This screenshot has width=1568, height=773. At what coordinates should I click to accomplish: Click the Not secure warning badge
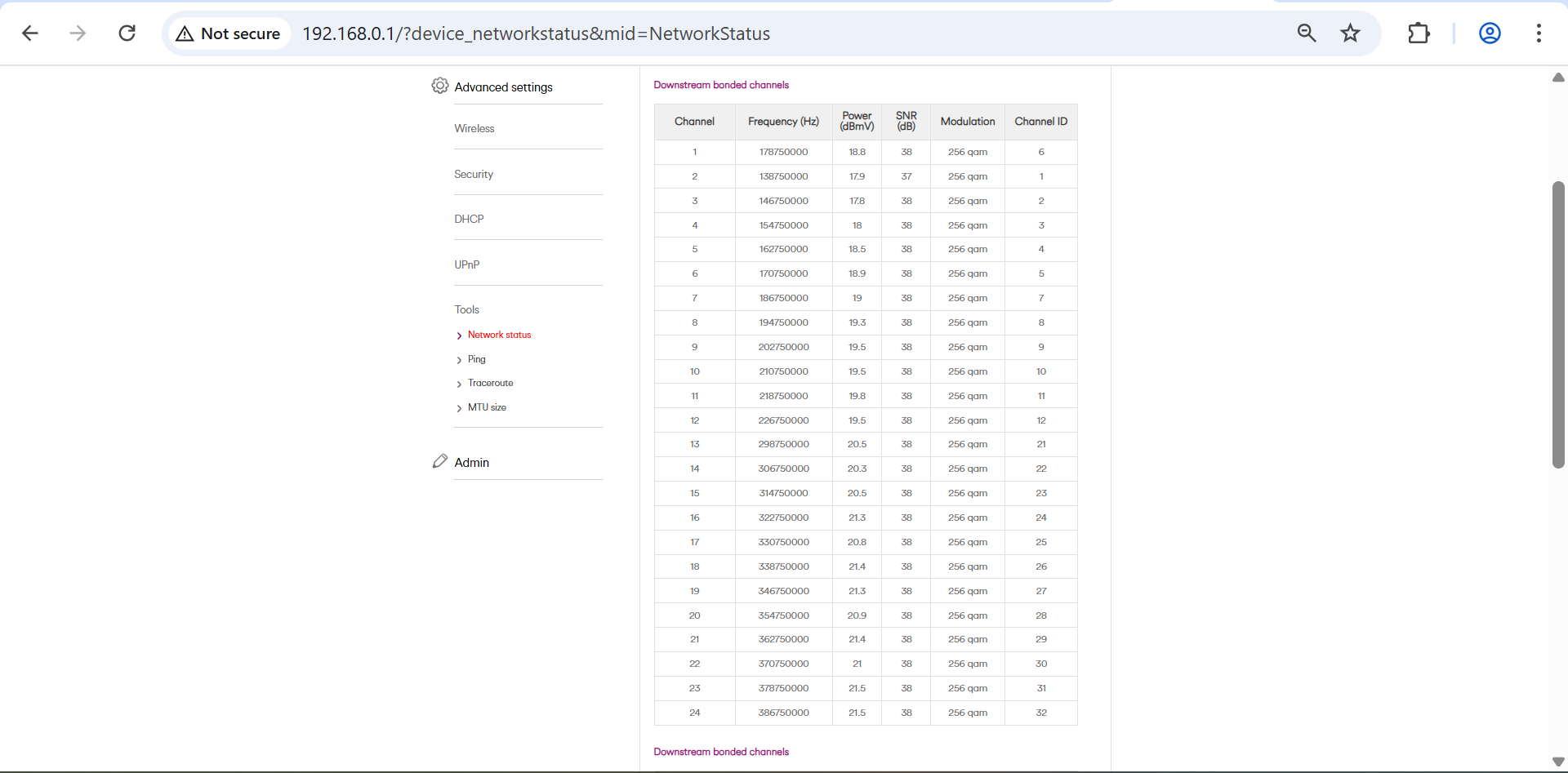(229, 33)
